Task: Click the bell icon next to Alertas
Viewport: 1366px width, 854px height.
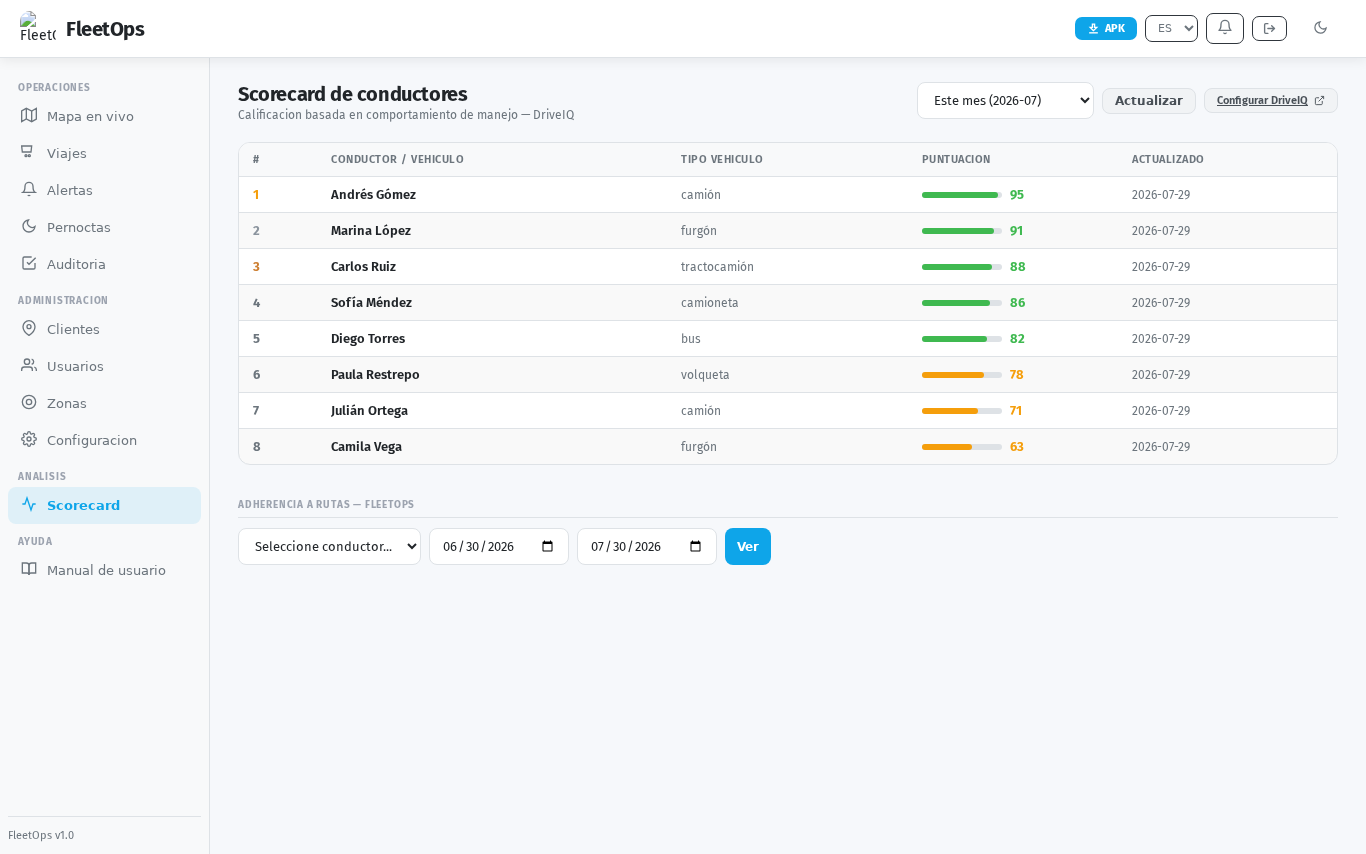Action: pos(29,189)
